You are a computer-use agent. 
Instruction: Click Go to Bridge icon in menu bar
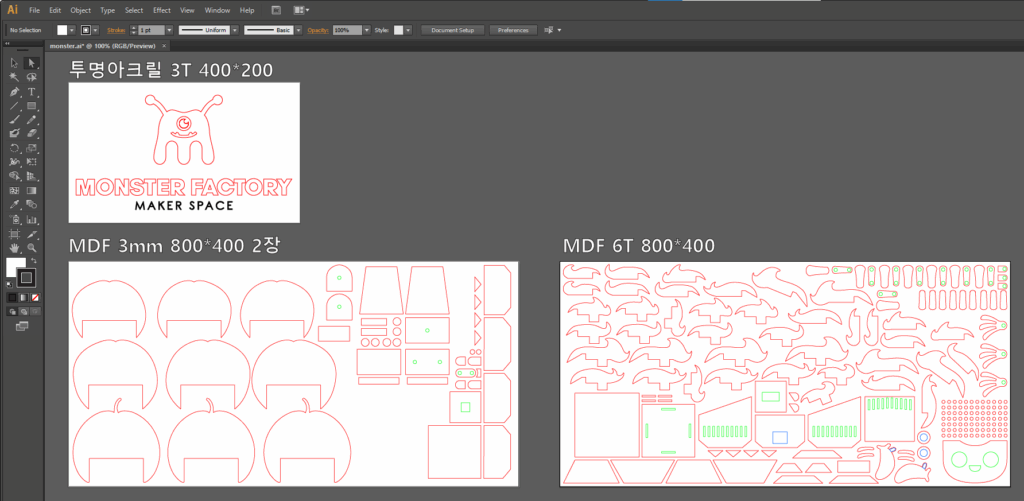tap(276, 10)
